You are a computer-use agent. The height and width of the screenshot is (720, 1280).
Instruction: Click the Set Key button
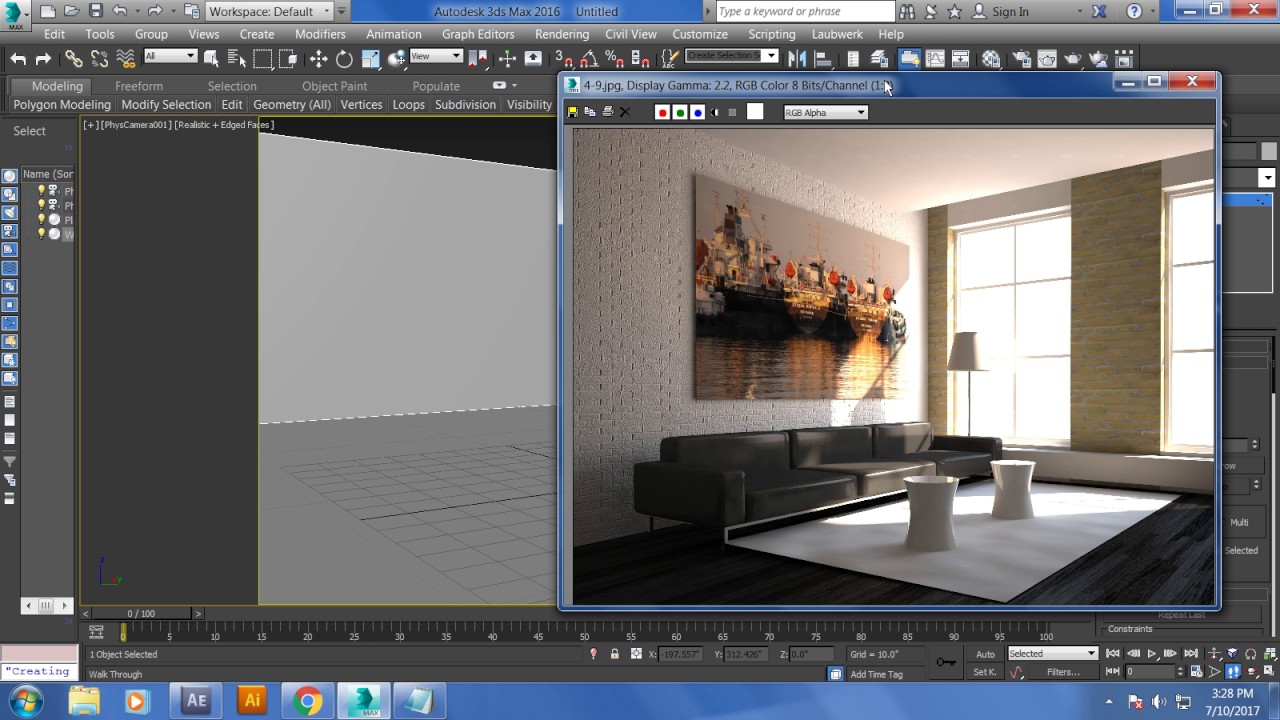tap(985, 672)
